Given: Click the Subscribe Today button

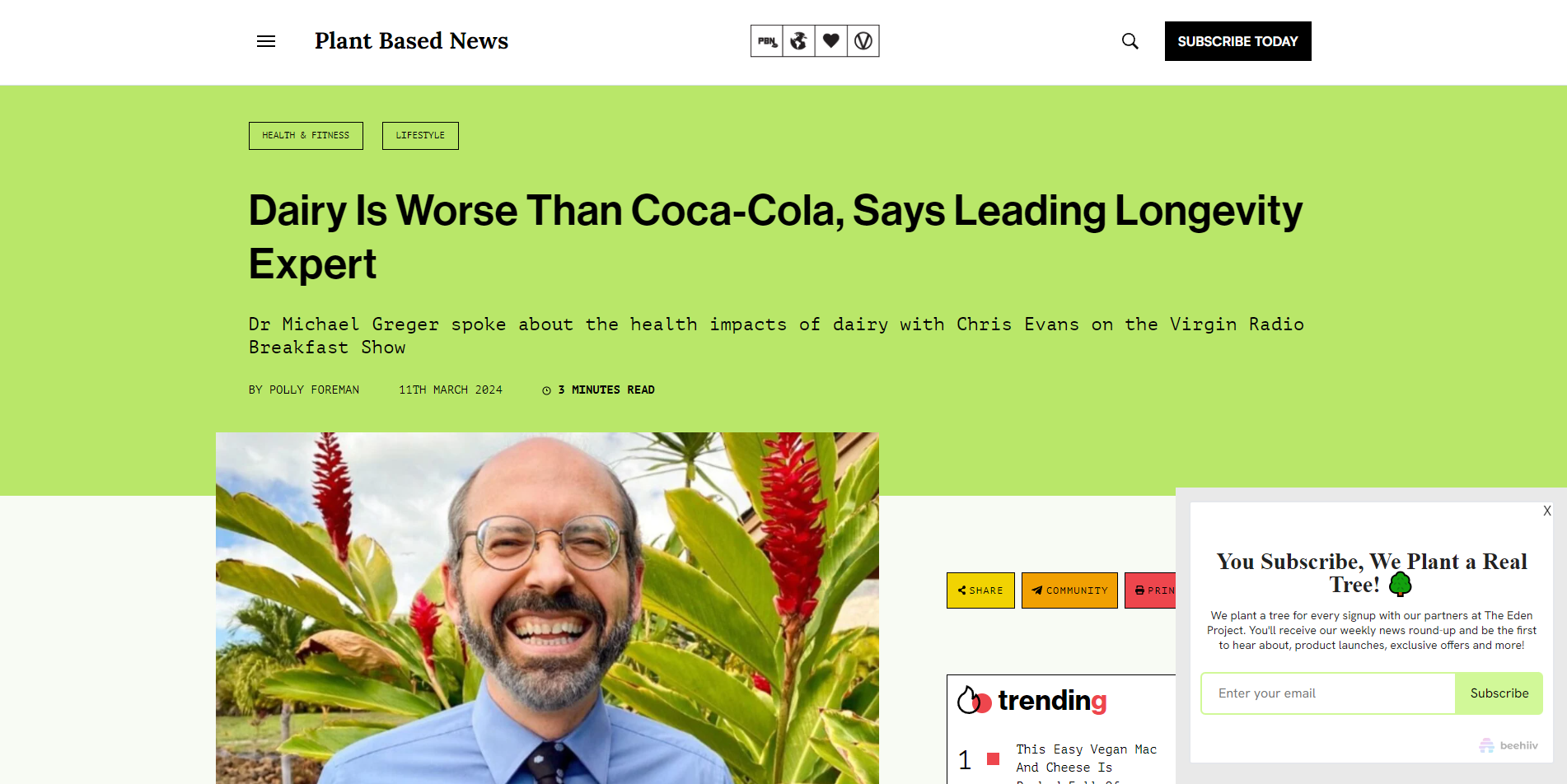Looking at the screenshot, I should (1237, 41).
